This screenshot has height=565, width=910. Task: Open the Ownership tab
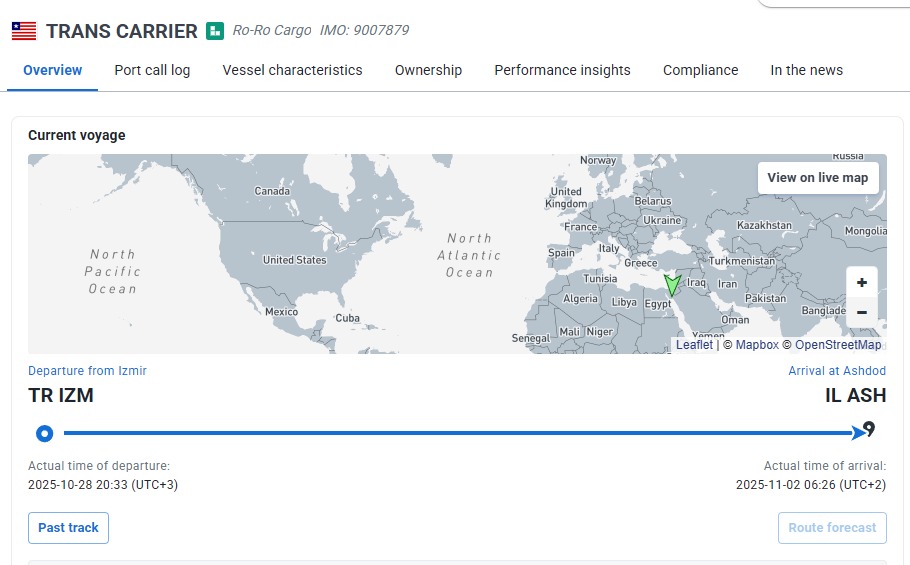click(x=428, y=70)
